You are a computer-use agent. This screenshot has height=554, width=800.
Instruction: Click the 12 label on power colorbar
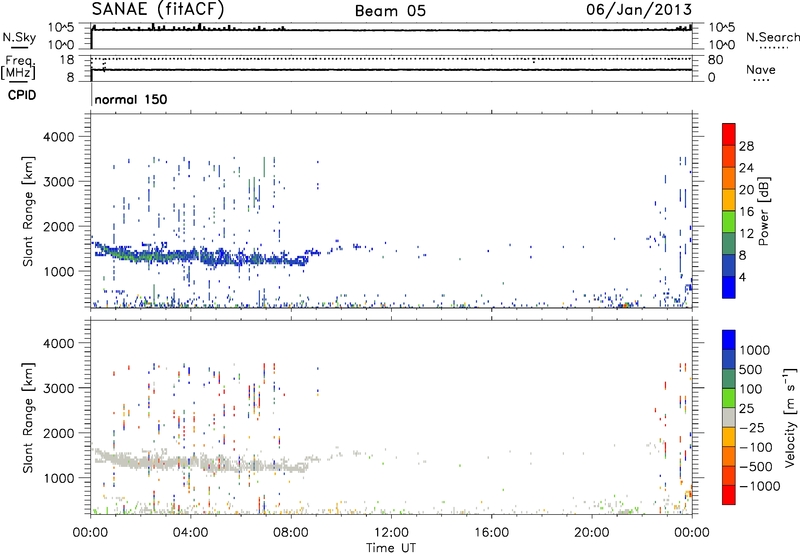tap(746, 234)
